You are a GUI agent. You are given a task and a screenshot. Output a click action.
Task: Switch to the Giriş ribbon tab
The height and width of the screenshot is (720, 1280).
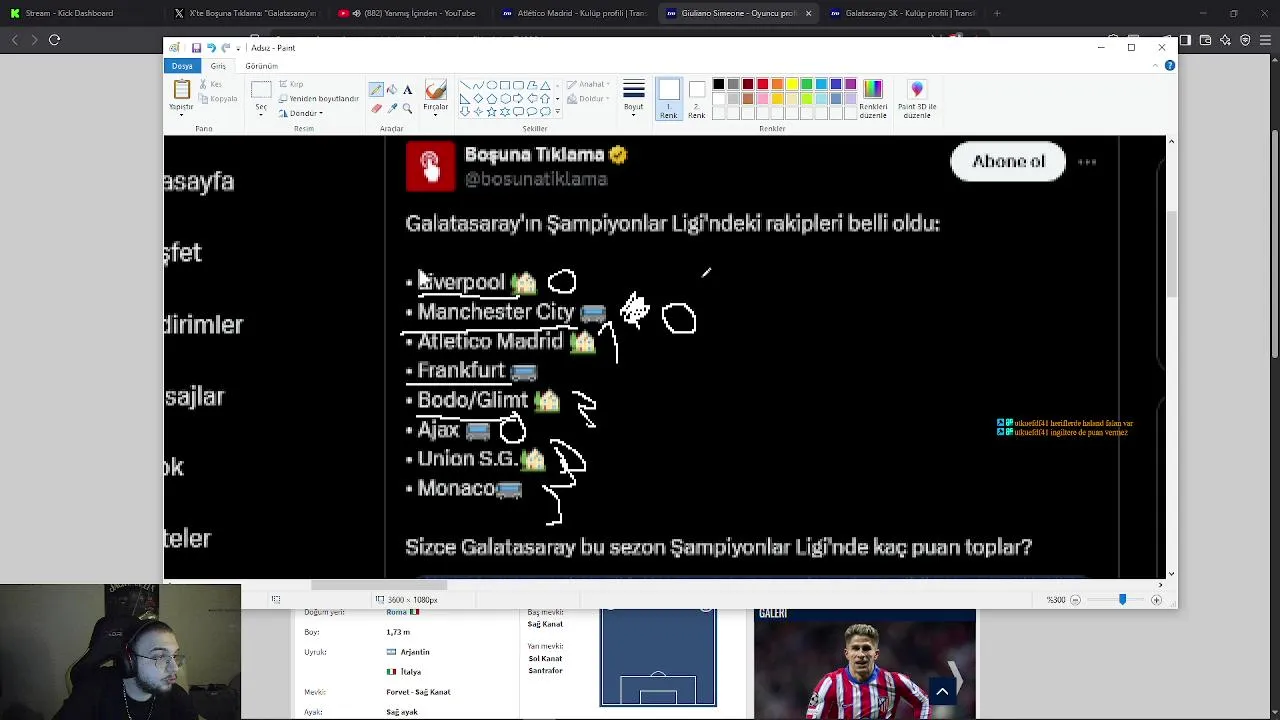218,66
